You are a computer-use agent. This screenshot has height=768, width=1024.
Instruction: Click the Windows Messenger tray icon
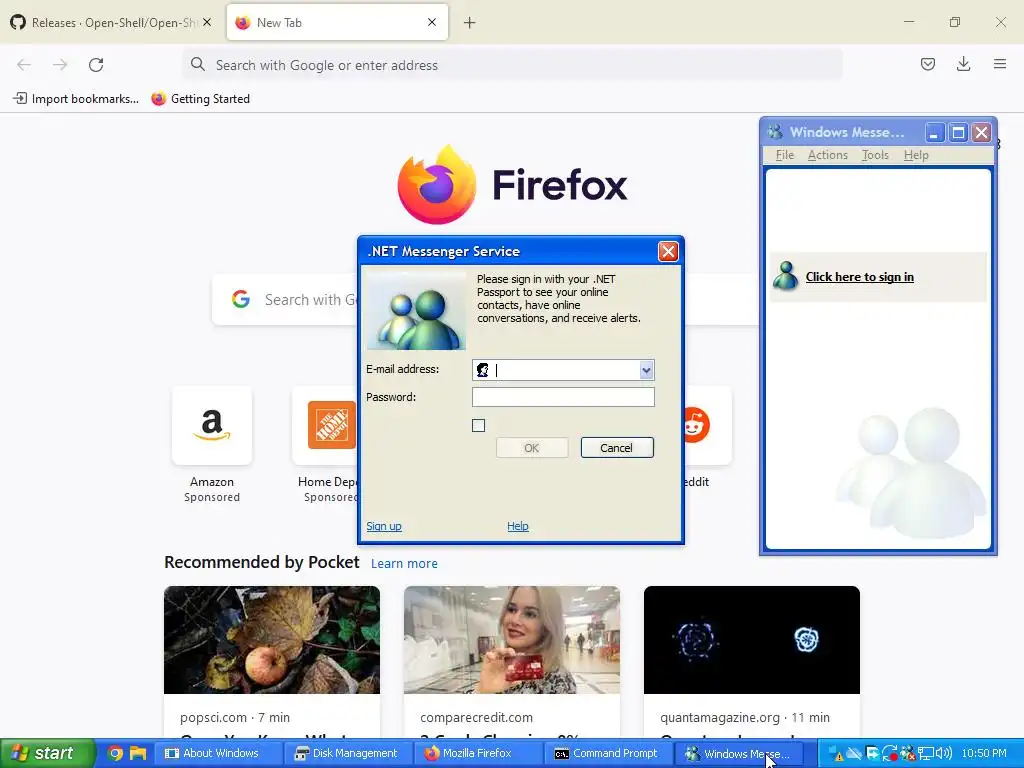click(908, 754)
